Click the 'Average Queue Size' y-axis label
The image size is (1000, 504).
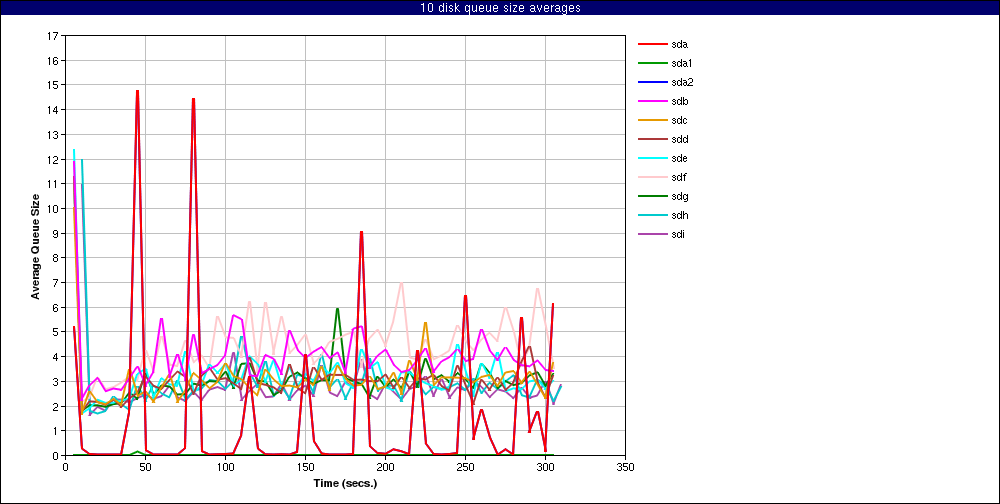35,246
